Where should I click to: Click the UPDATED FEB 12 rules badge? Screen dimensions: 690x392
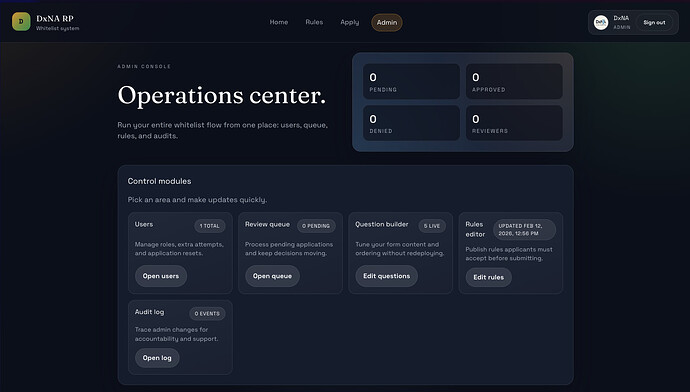coord(524,229)
